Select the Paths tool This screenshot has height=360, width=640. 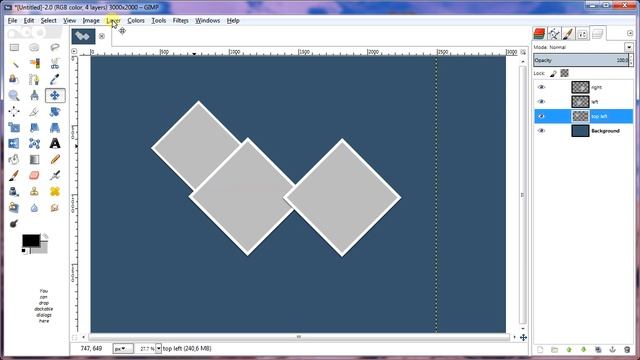tap(34, 80)
